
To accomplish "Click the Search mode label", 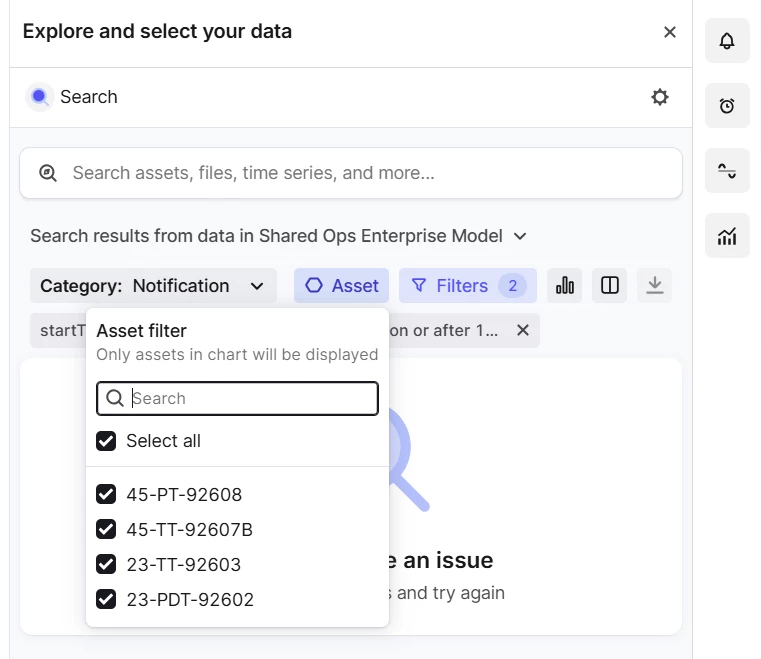I will (x=89, y=97).
